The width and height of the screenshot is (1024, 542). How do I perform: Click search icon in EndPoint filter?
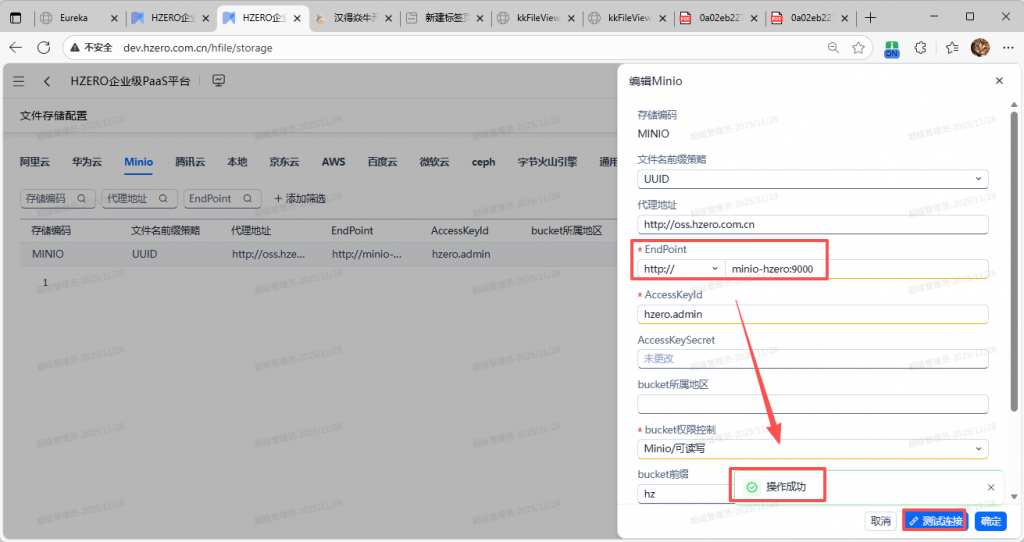(247, 199)
